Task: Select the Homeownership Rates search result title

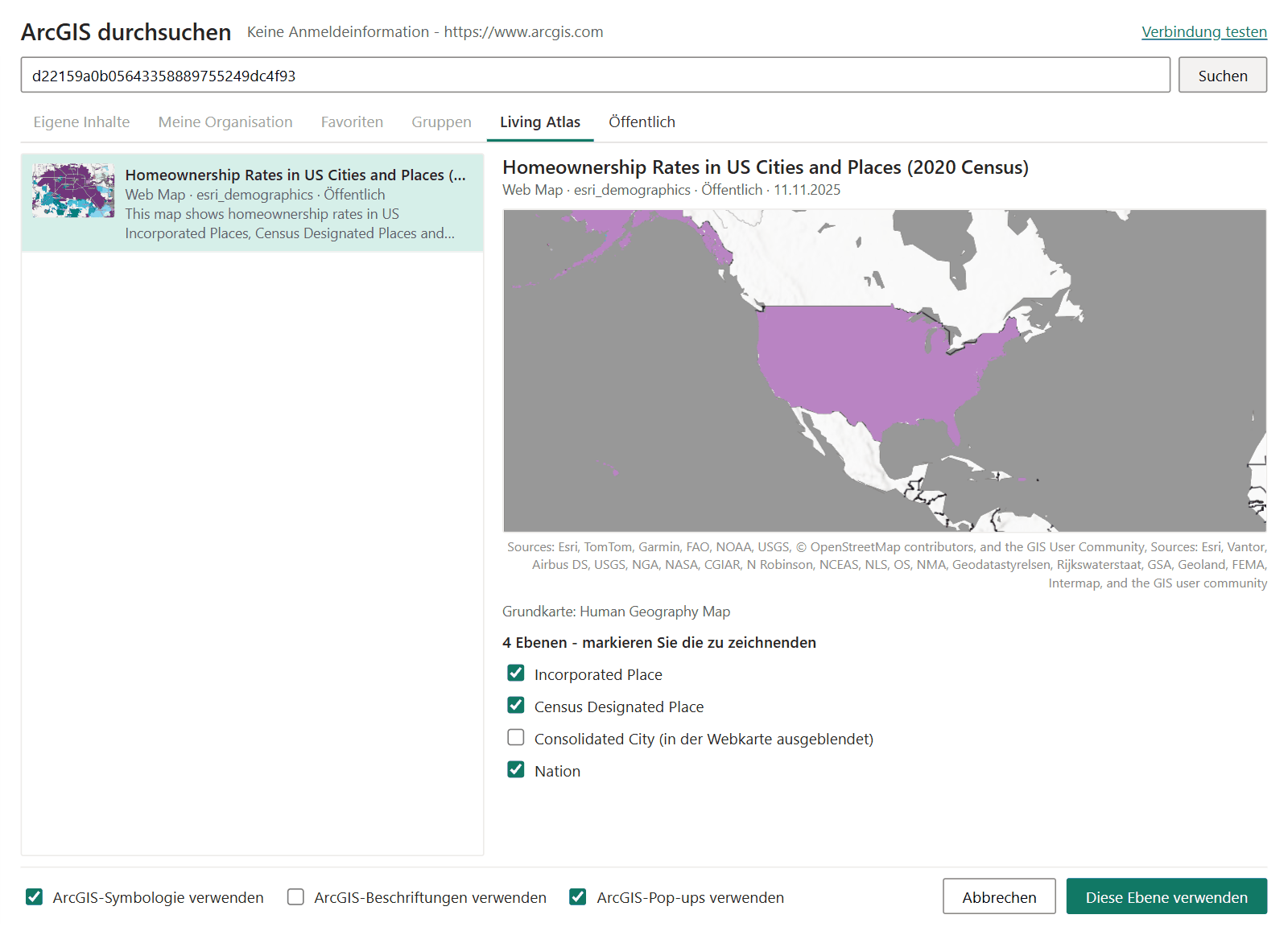Action: click(295, 175)
